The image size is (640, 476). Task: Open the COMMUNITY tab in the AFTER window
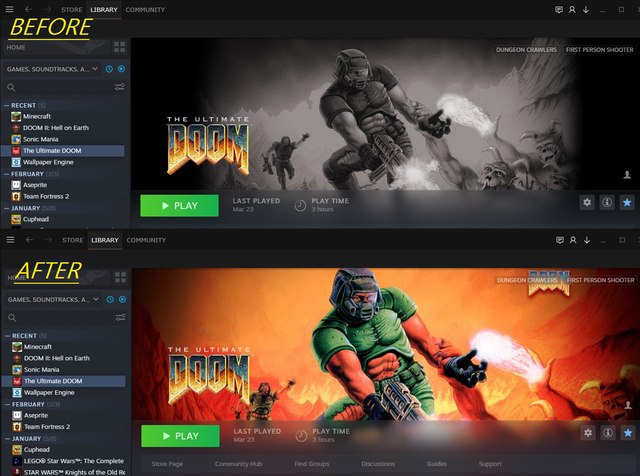click(146, 241)
